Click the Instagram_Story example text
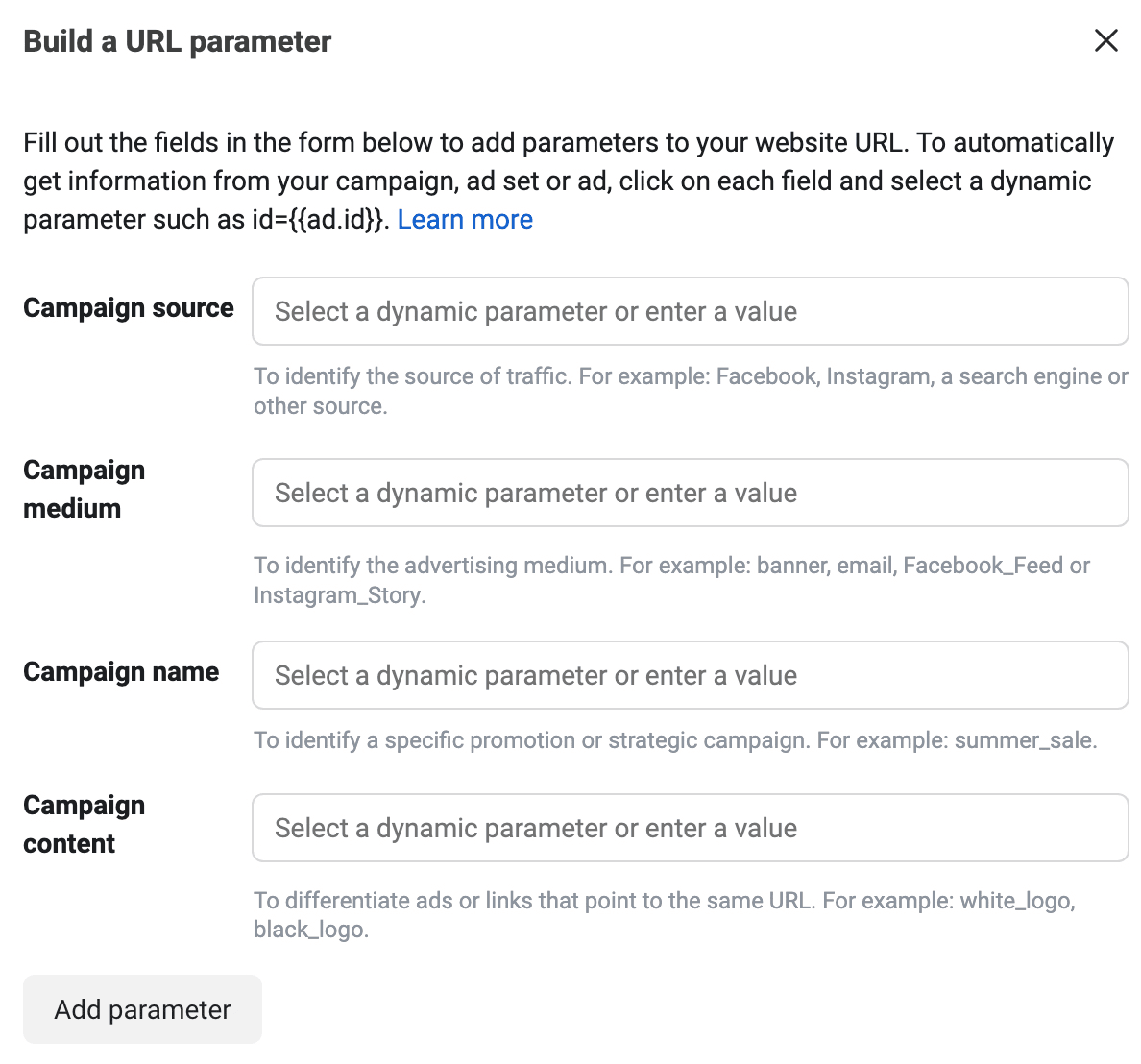 pos(337,595)
